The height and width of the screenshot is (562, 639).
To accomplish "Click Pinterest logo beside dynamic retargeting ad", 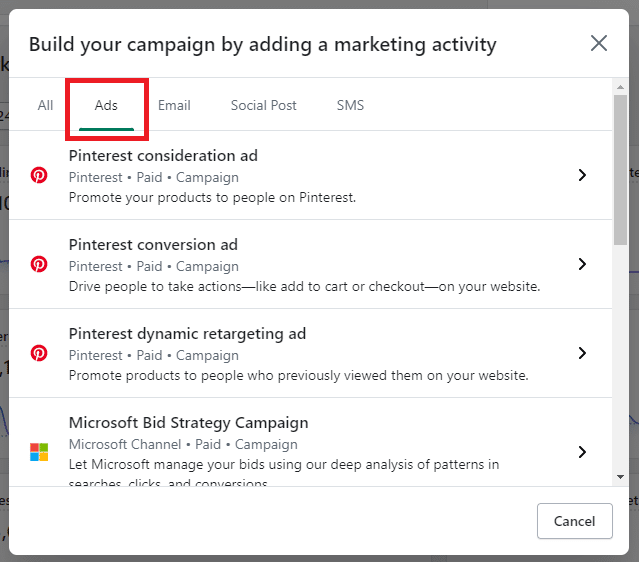I will [x=39, y=353].
